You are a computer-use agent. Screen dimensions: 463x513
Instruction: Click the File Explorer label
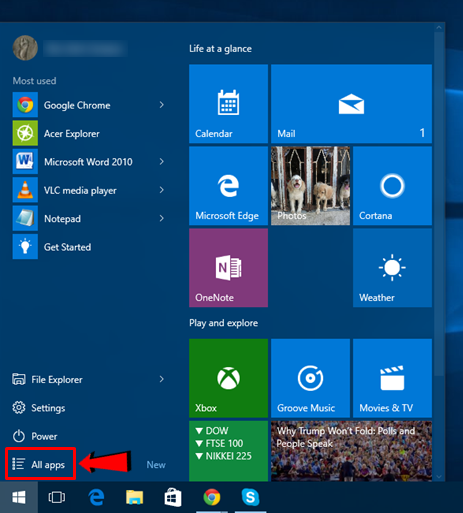57,380
